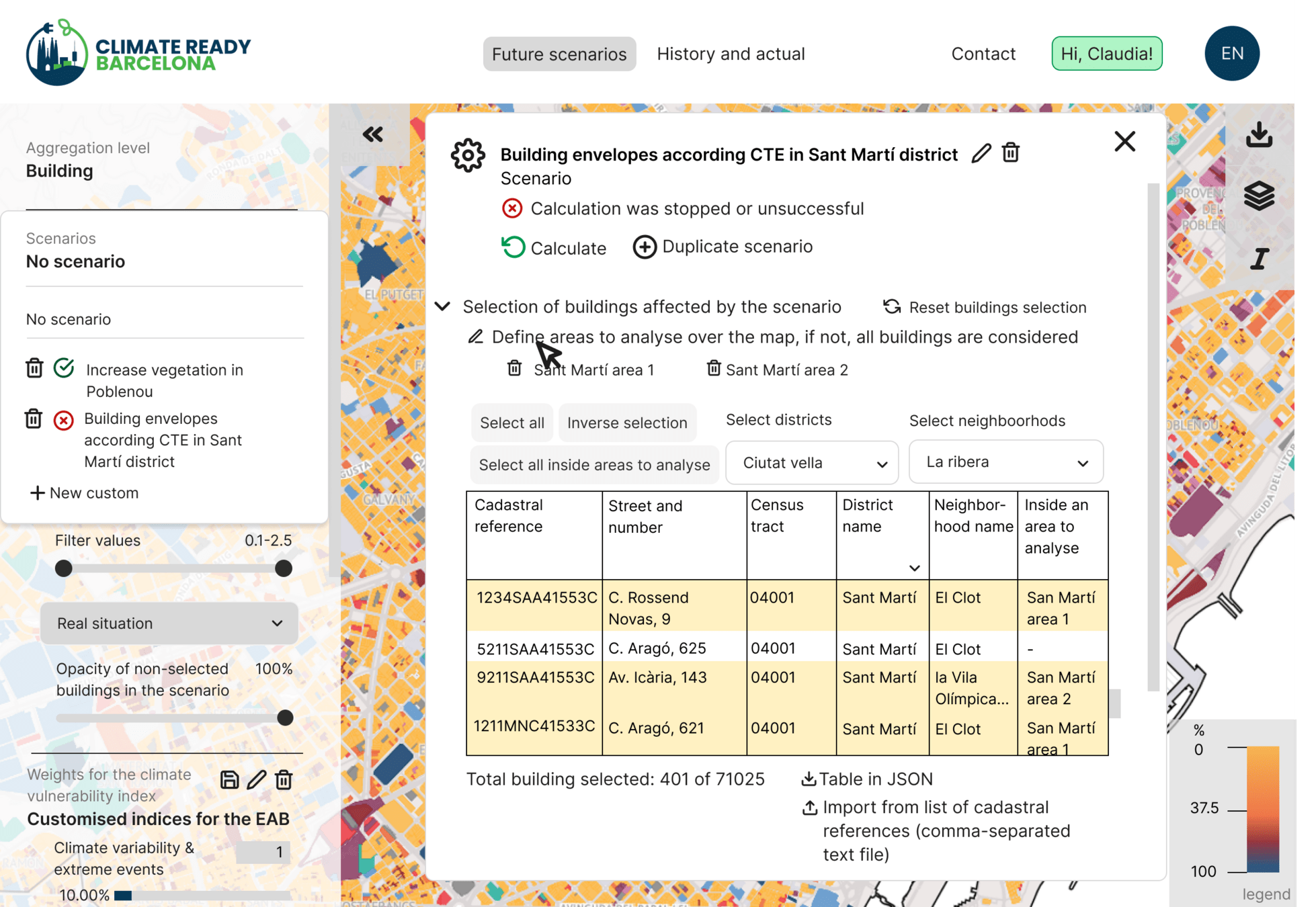Click the Inverse selection button

(626, 423)
